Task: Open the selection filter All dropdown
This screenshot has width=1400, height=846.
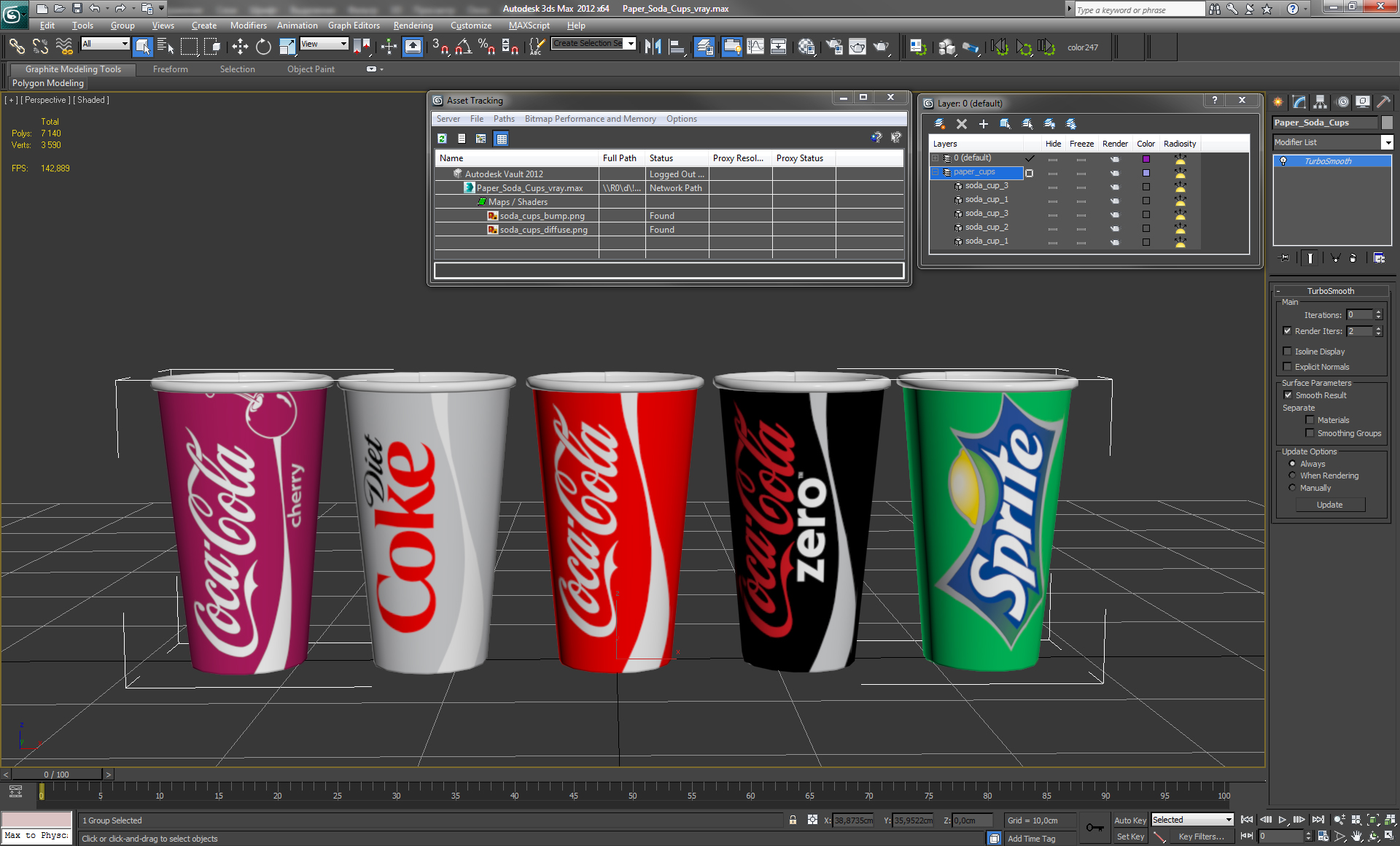Action: click(x=105, y=44)
